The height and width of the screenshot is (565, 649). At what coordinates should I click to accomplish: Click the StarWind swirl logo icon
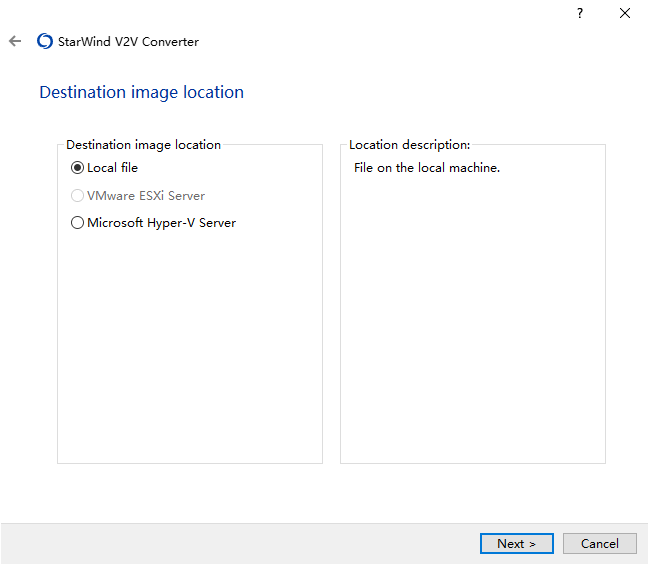click(x=45, y=41)
